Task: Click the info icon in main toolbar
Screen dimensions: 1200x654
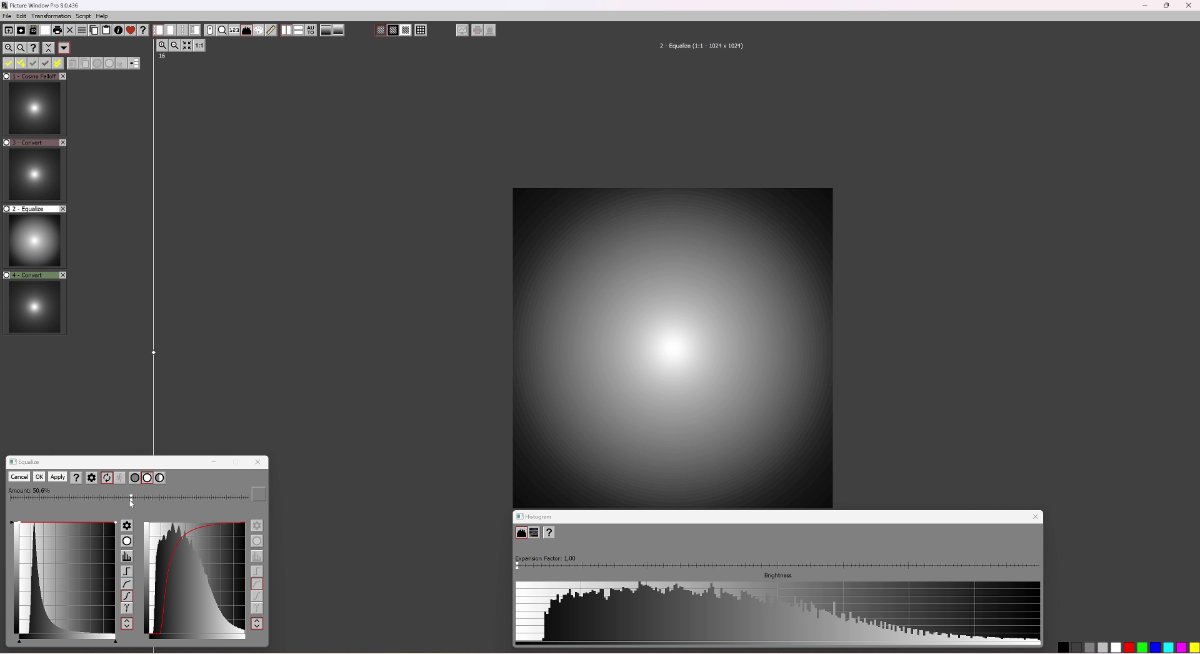Action: (118, 30)
